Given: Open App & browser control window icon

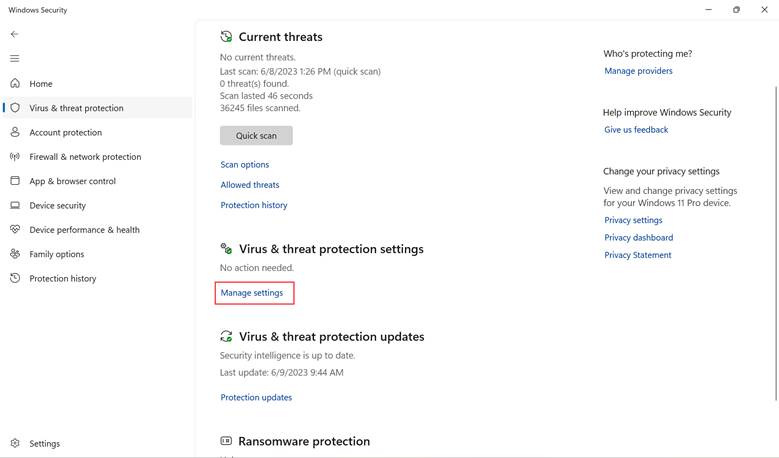Looking at the screenshot, I should point(15,180).
